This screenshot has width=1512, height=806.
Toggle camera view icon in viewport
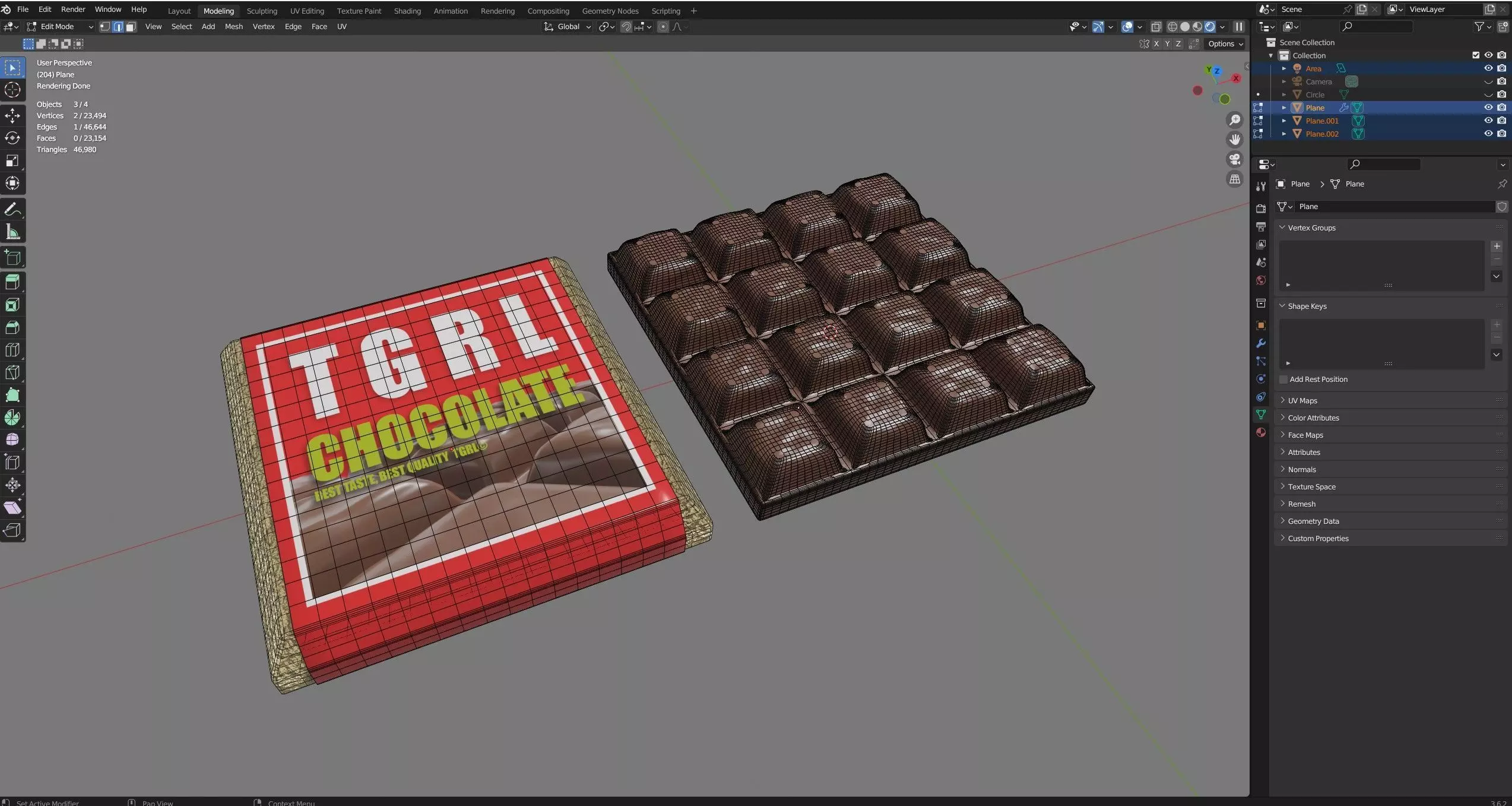pyautogui.click(x=1235, y=159)
